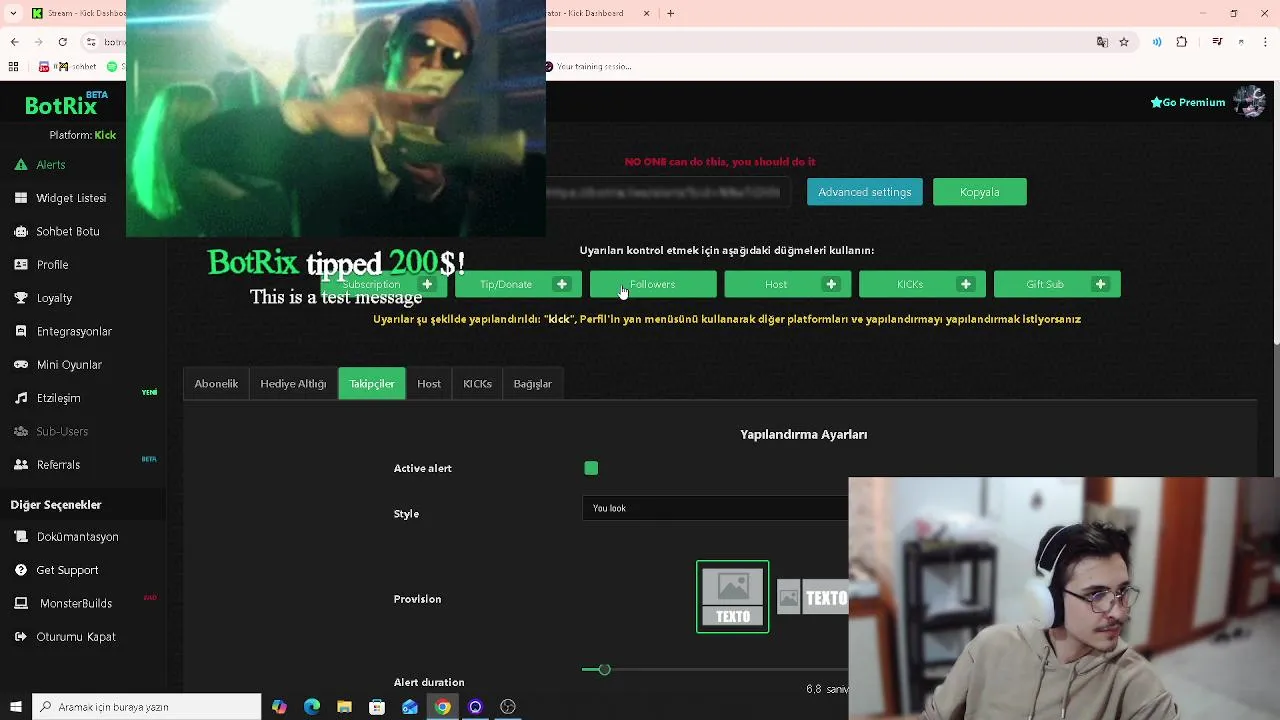1280x720 pixels.
Task: Open Alerts from the sidebar
Action: click(x=51, y=164)
